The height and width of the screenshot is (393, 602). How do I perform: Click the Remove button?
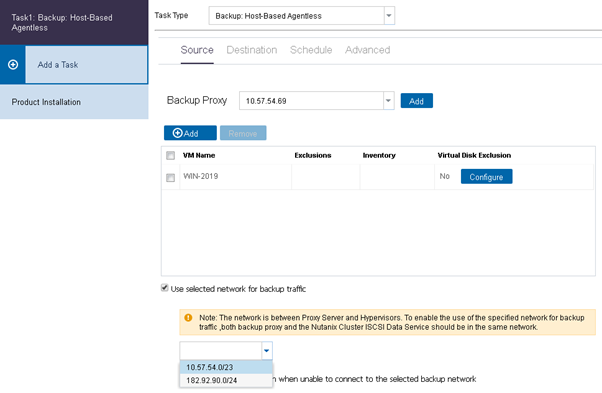point(243,133)
